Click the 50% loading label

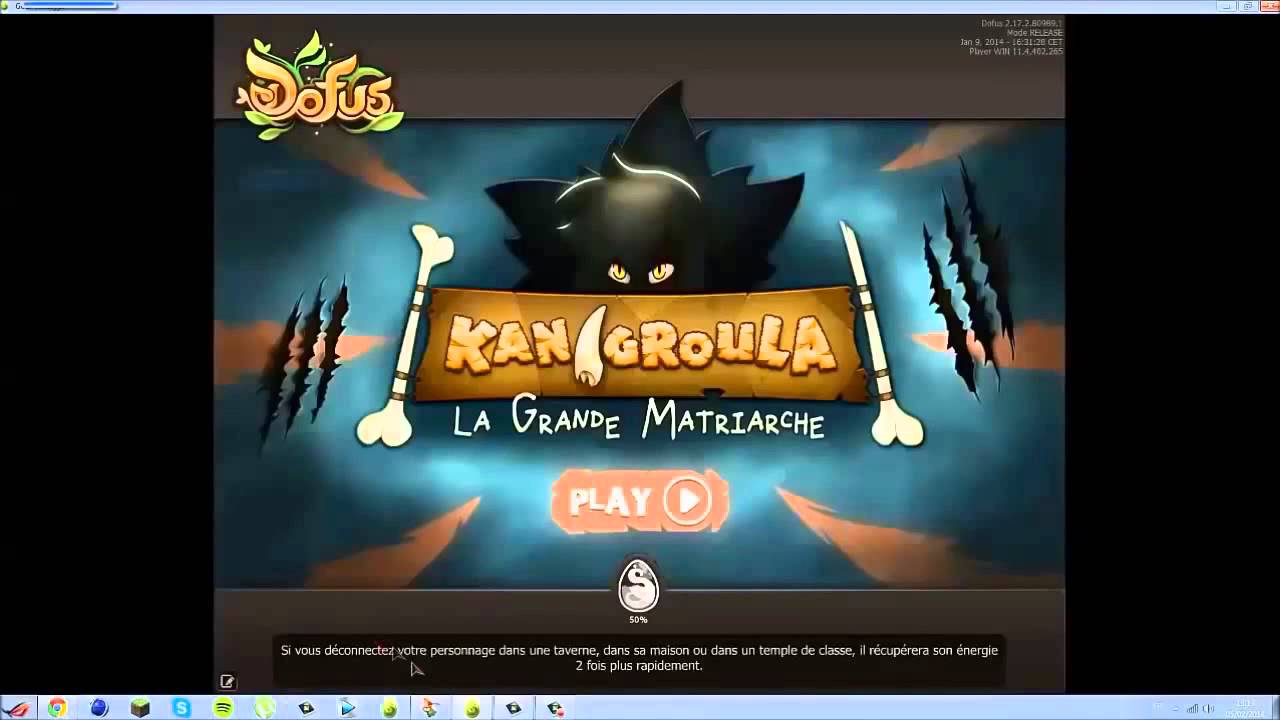tap(638, 620)
